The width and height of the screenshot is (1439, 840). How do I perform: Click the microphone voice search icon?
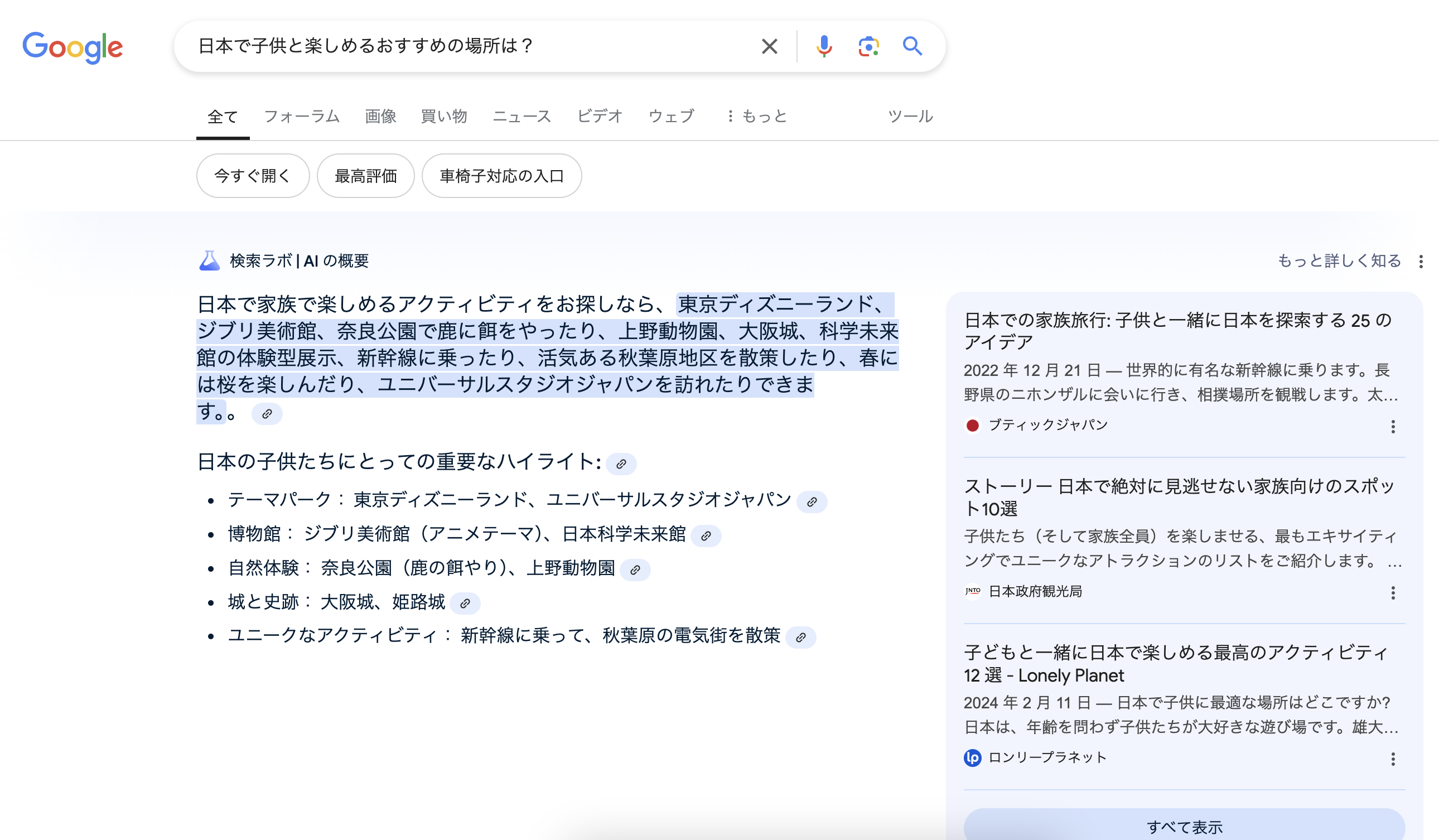823,46
